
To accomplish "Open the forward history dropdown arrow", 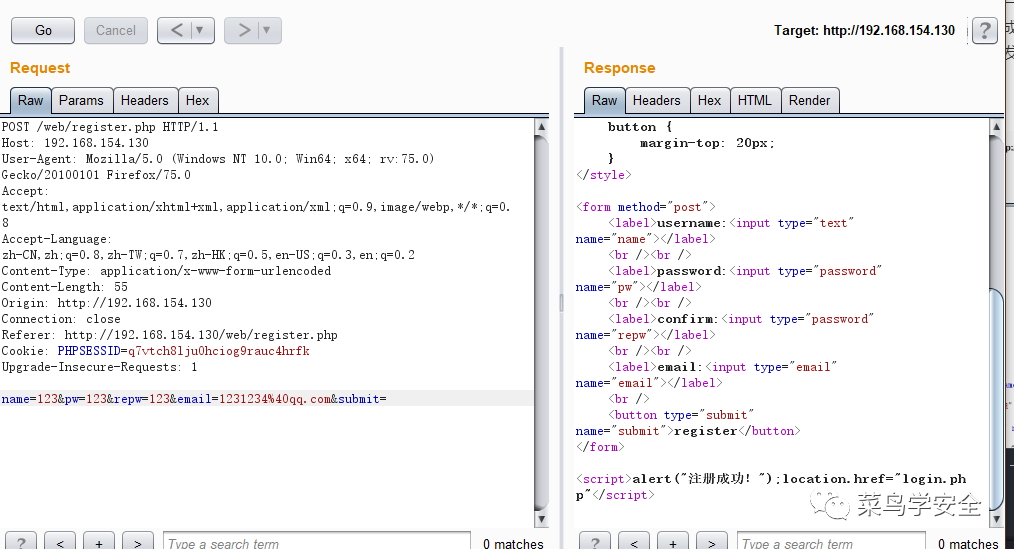I will point(267,30).
